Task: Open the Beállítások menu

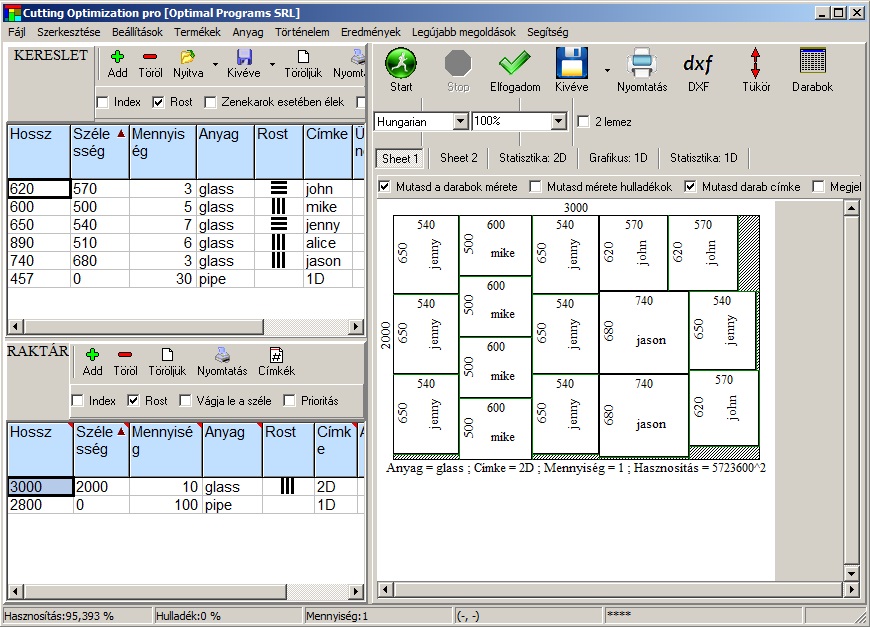Action: [138, 32]
